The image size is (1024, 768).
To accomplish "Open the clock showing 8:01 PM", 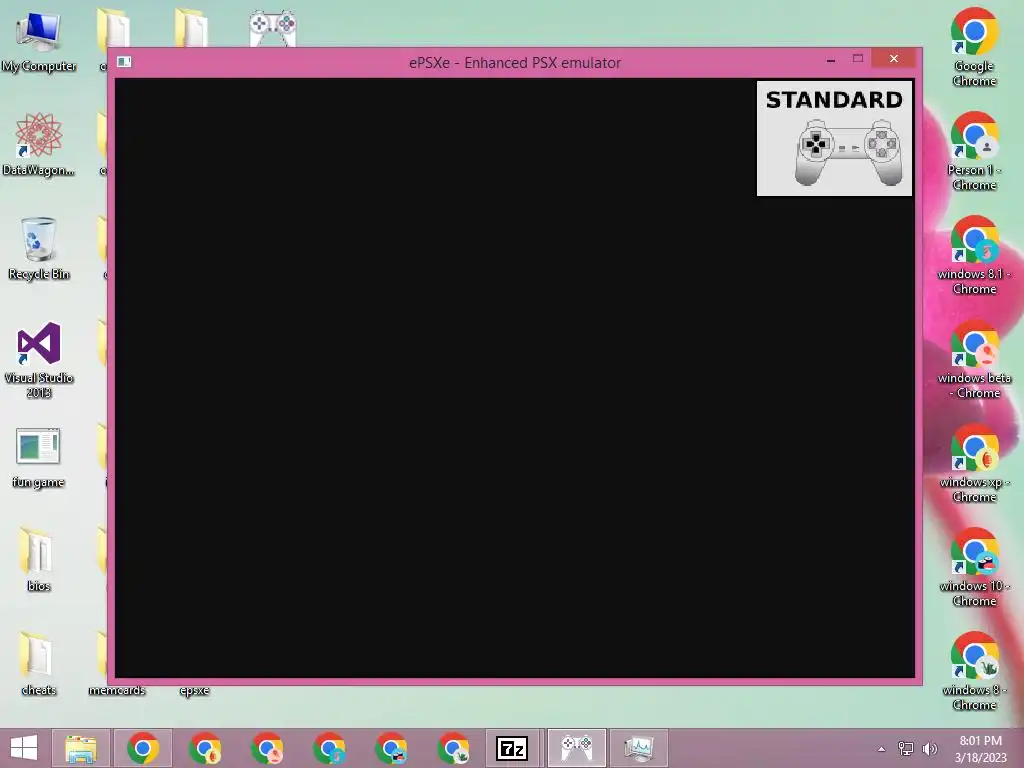I will tap(980, 748).
